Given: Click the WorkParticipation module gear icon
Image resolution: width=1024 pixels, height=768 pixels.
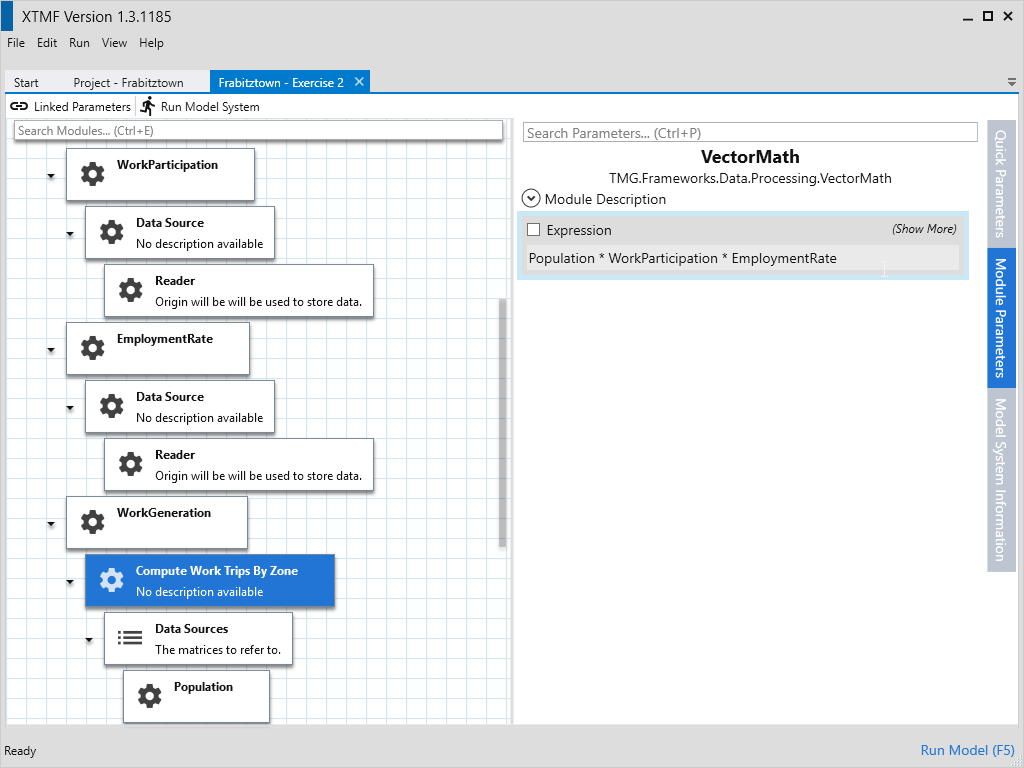Looking at the screenshot, I should pyautogui.click(x=92, y=174).
